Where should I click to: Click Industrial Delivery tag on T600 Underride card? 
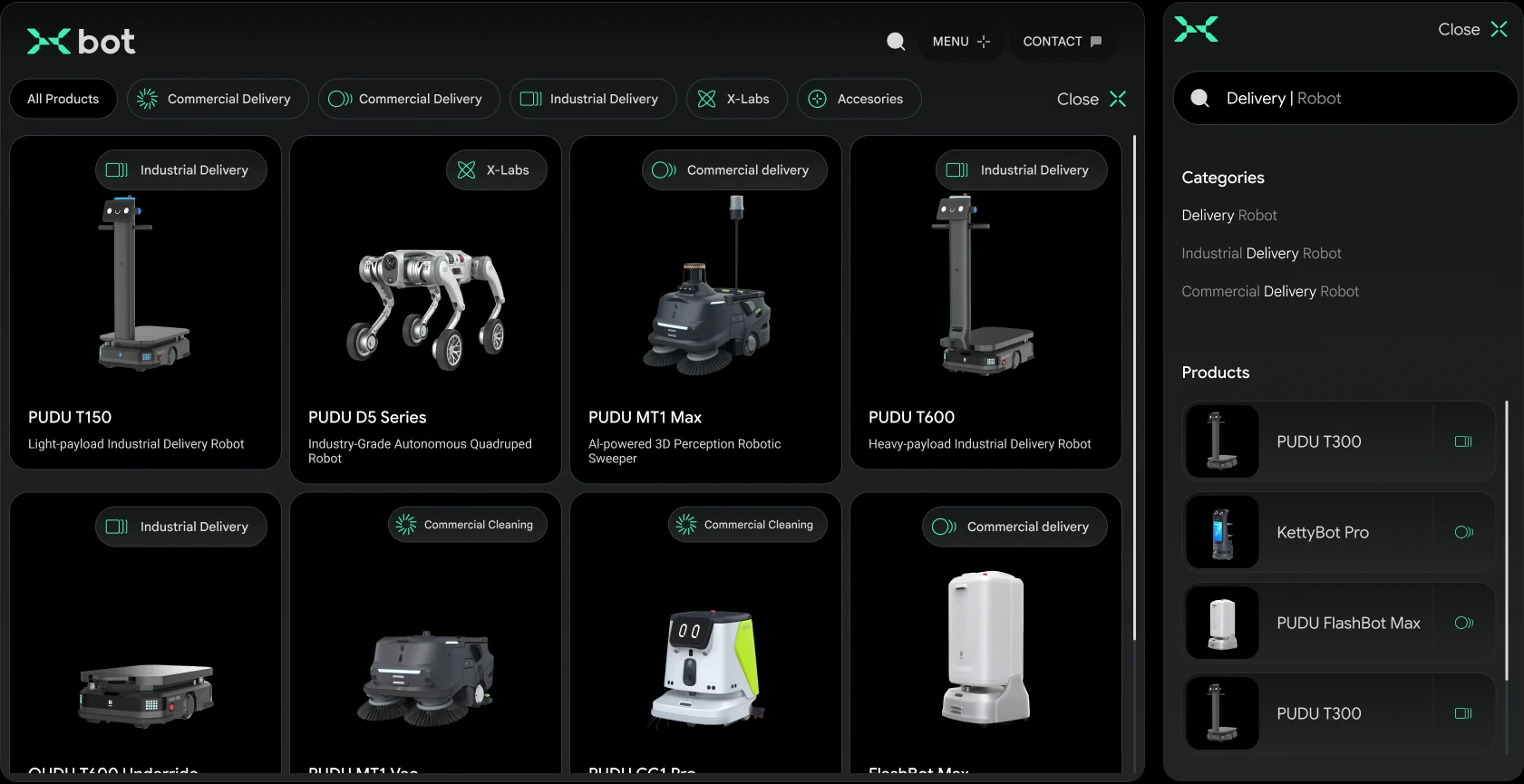(x=181, y=527)
